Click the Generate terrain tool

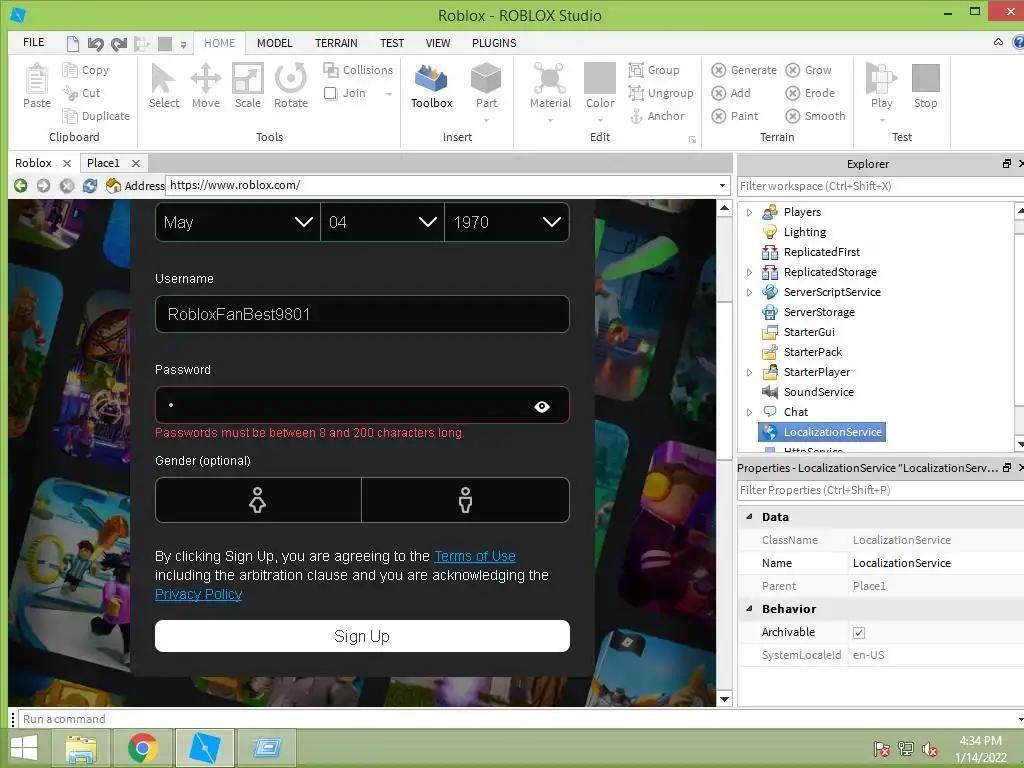[x=744, y=70]
